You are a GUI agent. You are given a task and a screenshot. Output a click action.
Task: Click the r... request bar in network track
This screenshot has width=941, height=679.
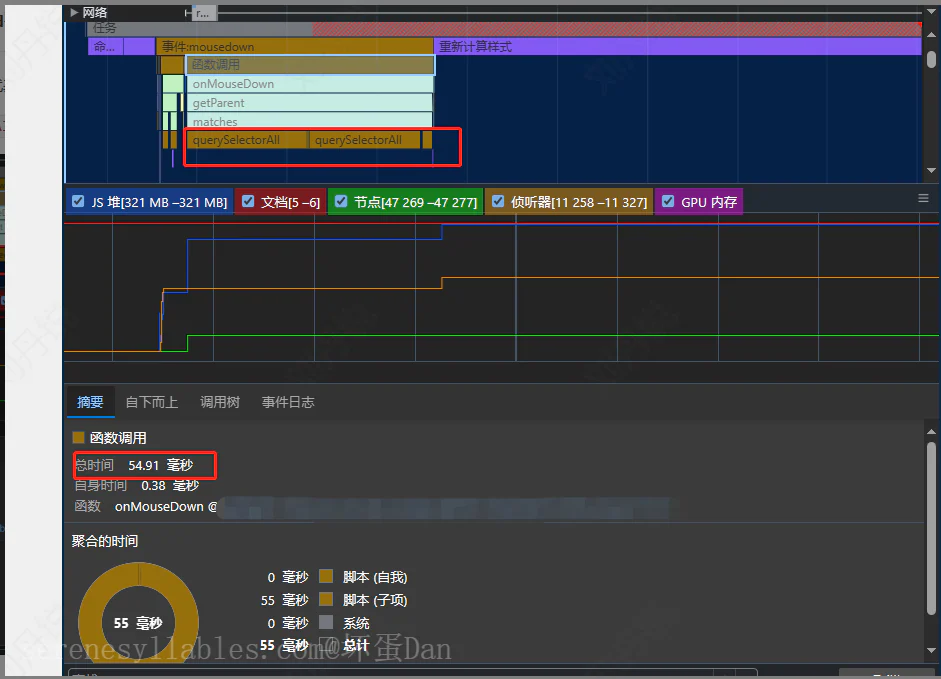(x=204, y=12)
